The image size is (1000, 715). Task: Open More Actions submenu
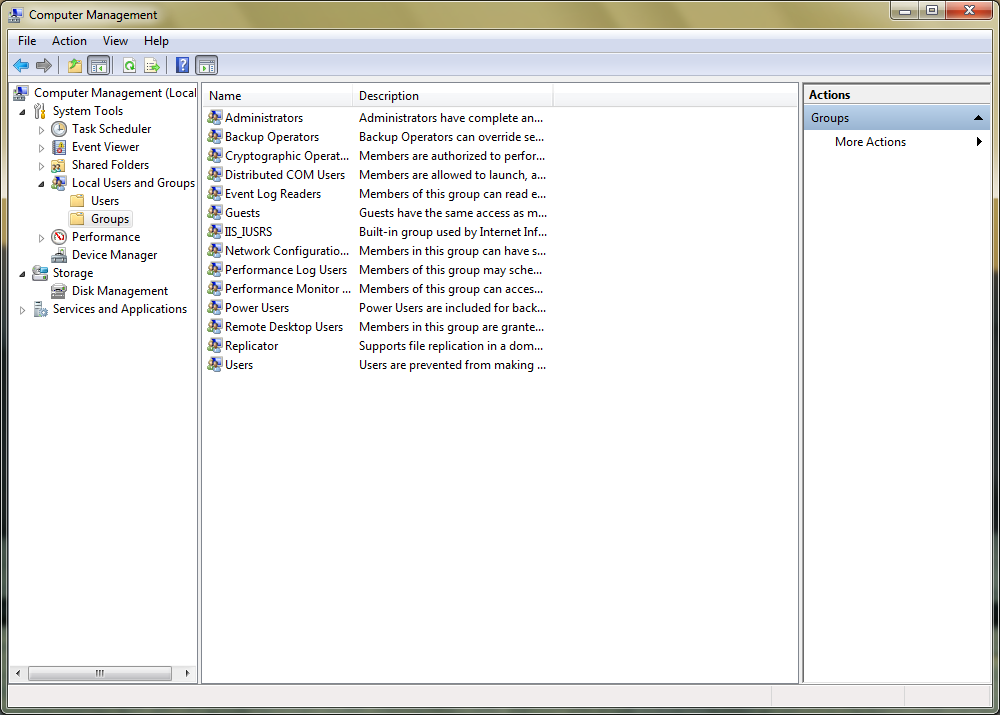pos(896,142)
